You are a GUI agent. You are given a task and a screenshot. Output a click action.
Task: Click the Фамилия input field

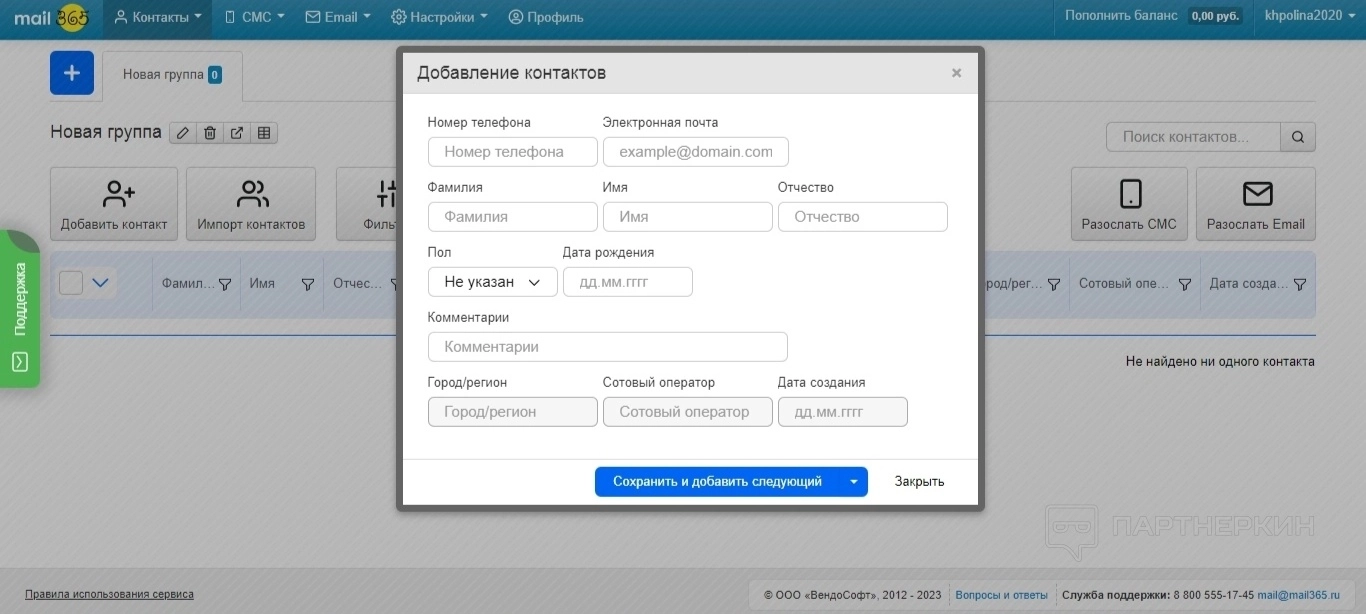pyautogui.click(x=513, y=217)
